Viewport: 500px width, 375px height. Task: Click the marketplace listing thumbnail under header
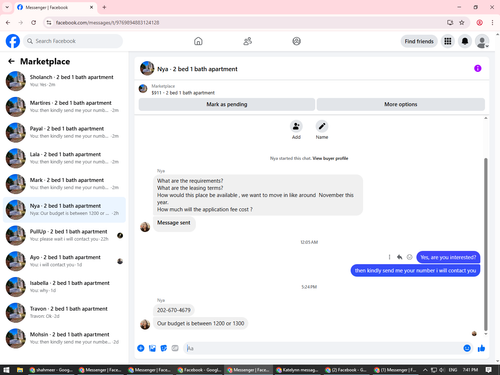(143, 89)
